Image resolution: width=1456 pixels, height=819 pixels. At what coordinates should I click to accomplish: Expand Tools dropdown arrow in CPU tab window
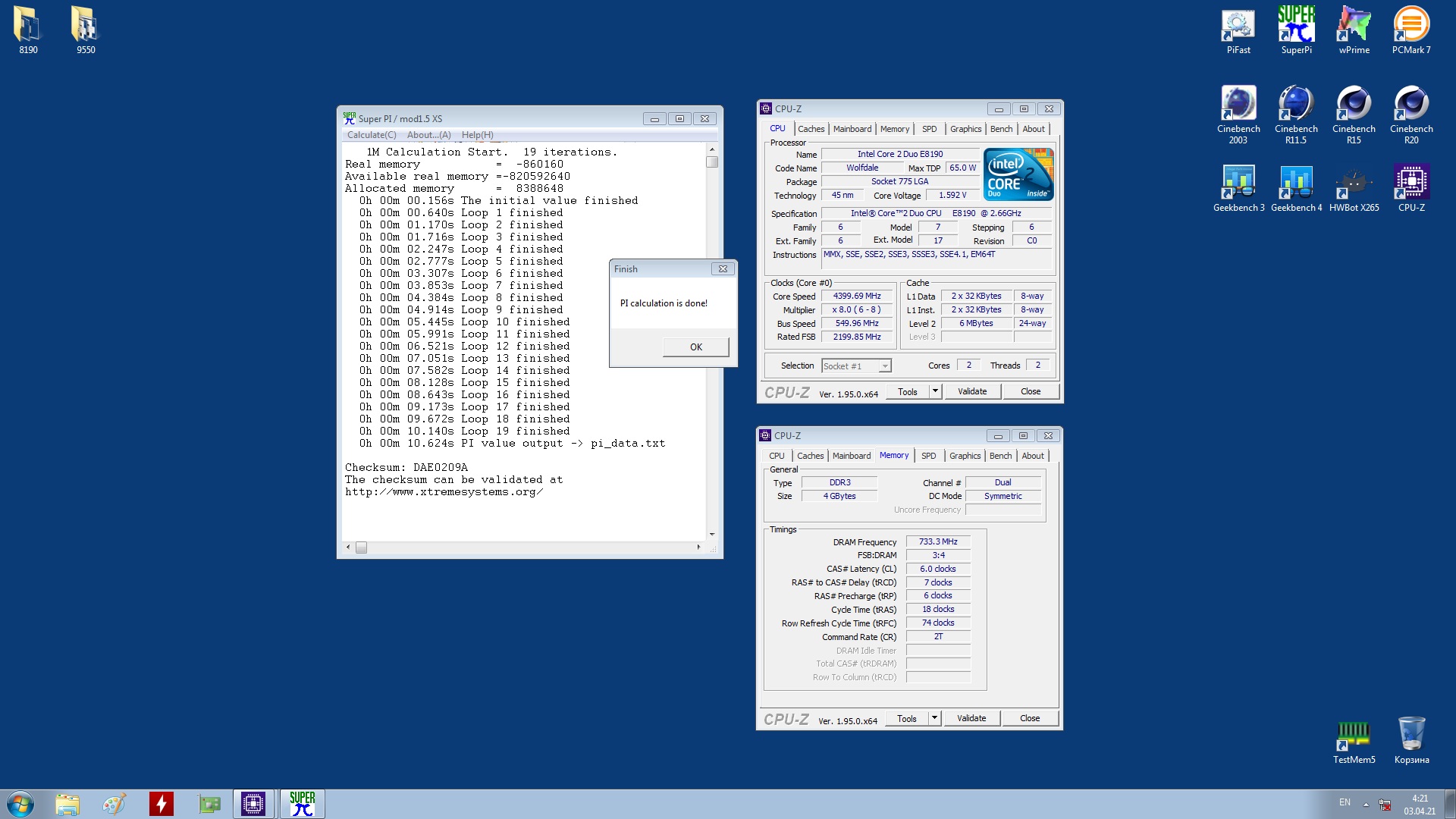point(935,391)
